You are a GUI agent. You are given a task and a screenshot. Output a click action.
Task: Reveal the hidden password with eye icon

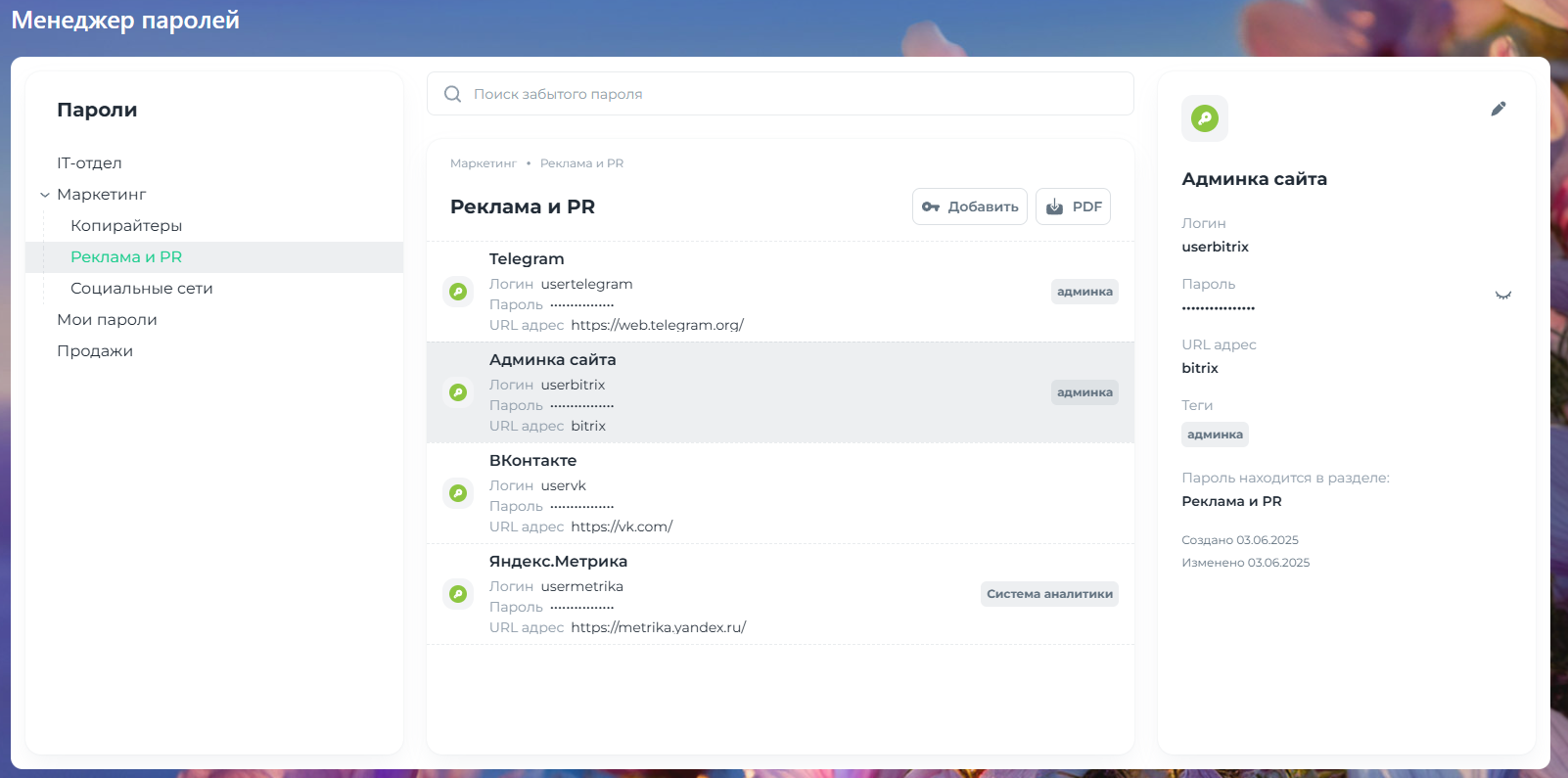1502,295
